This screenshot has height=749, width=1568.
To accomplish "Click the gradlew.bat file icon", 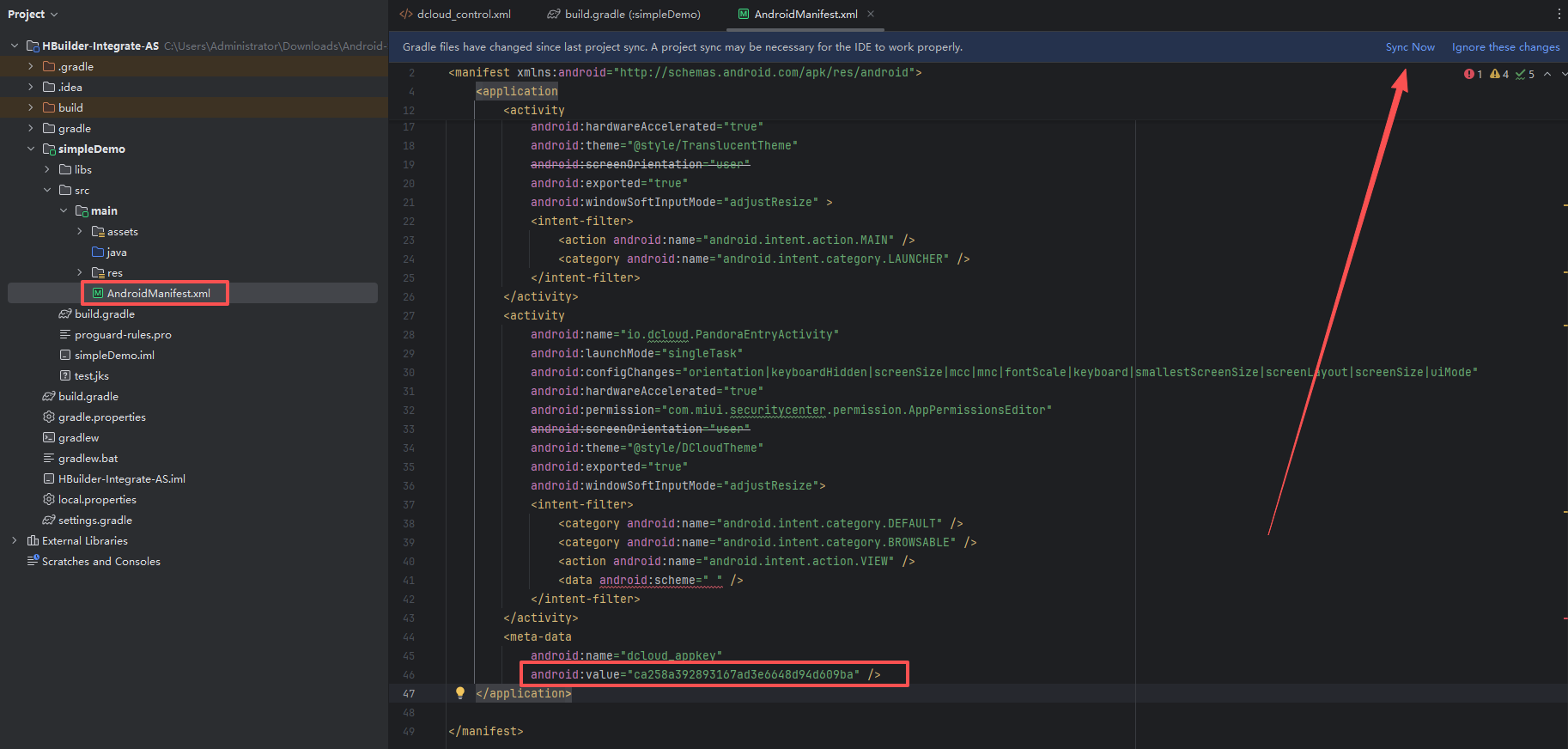I will pyautogui.click(x=49, y=458).
